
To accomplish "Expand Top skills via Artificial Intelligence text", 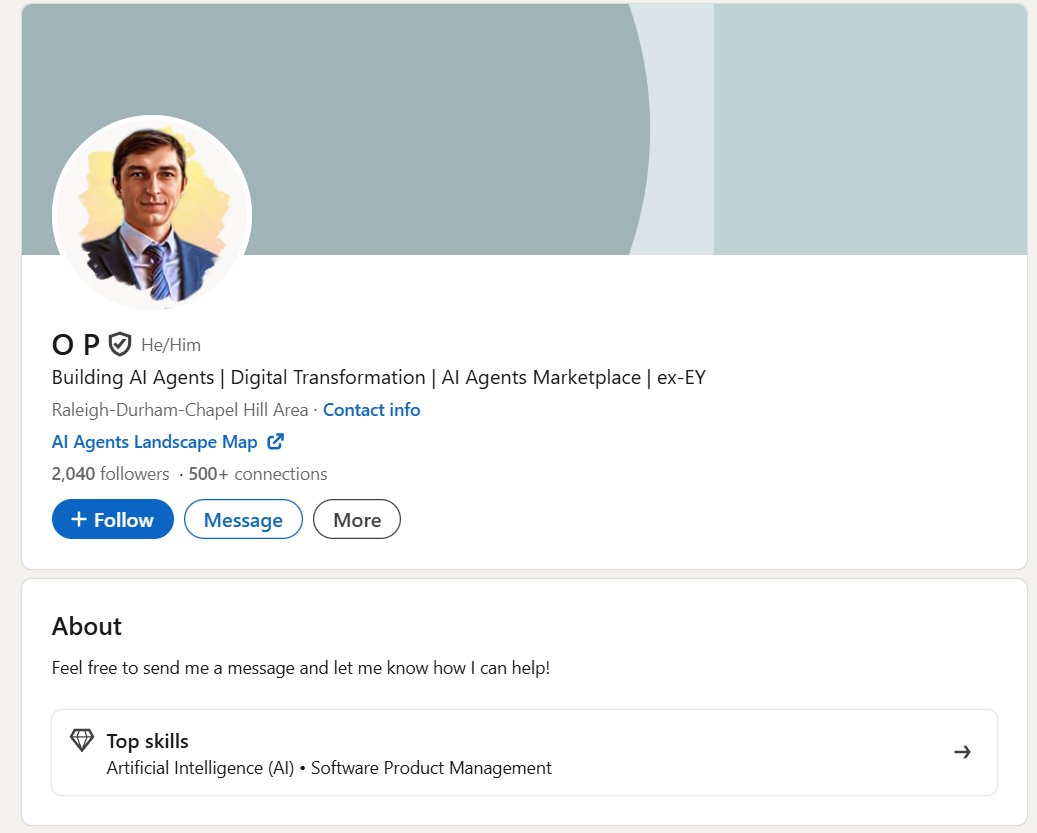I will click(x=200, y=768).
